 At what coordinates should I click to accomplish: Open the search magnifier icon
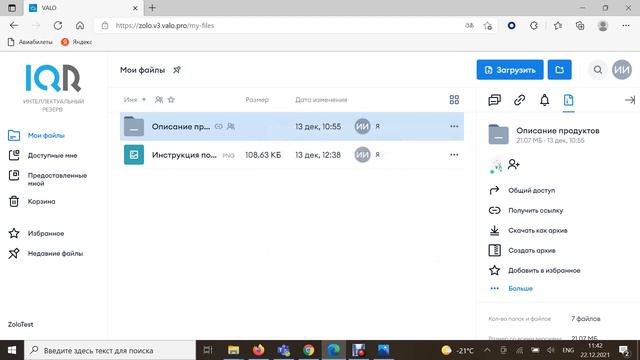(x=598, y=70)
